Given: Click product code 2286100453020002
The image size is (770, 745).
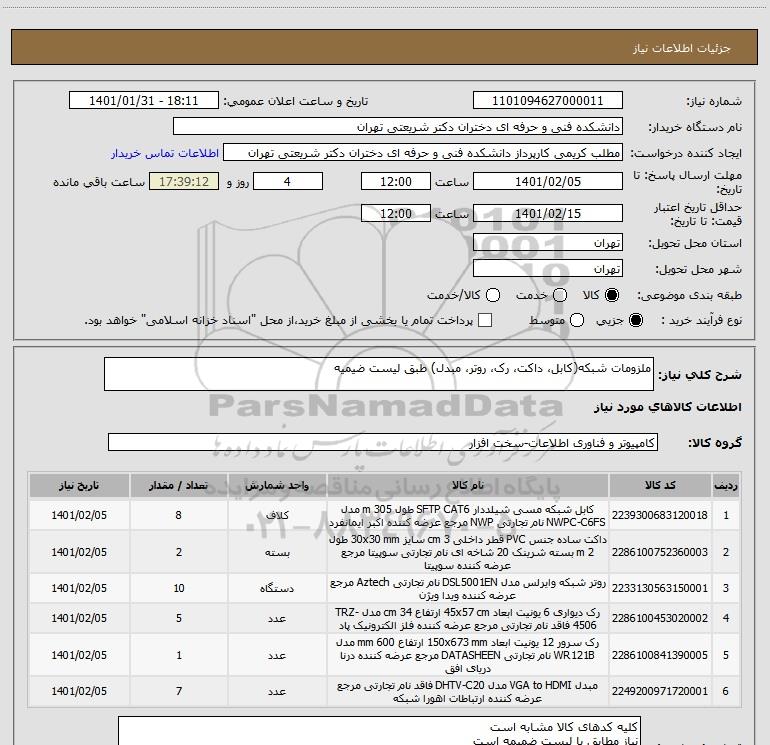Looking at the screenshot, I should tap(660, 618).
